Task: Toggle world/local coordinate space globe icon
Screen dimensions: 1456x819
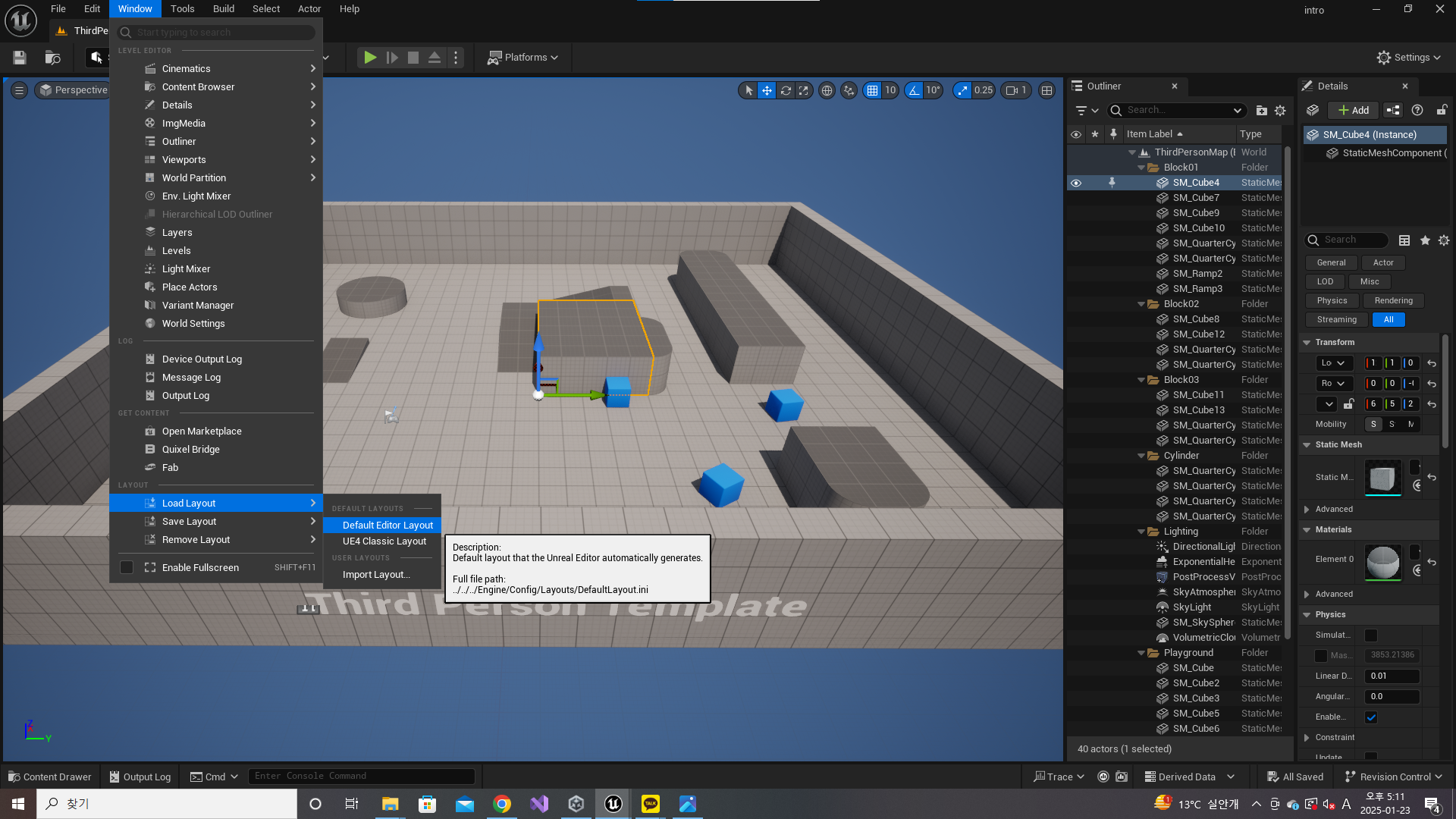Action: 827,90
